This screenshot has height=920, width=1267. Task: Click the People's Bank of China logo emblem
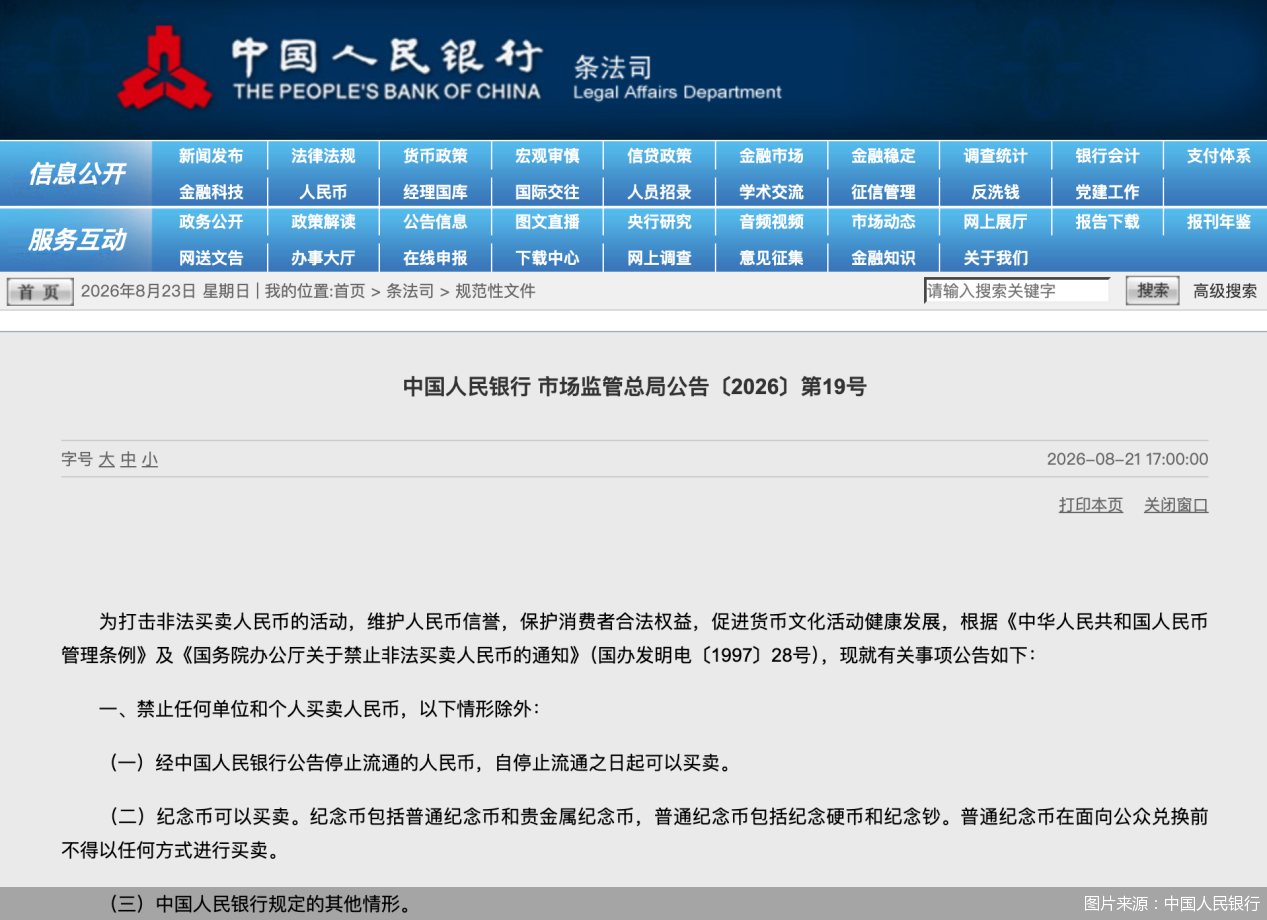[x=165, y=67]
